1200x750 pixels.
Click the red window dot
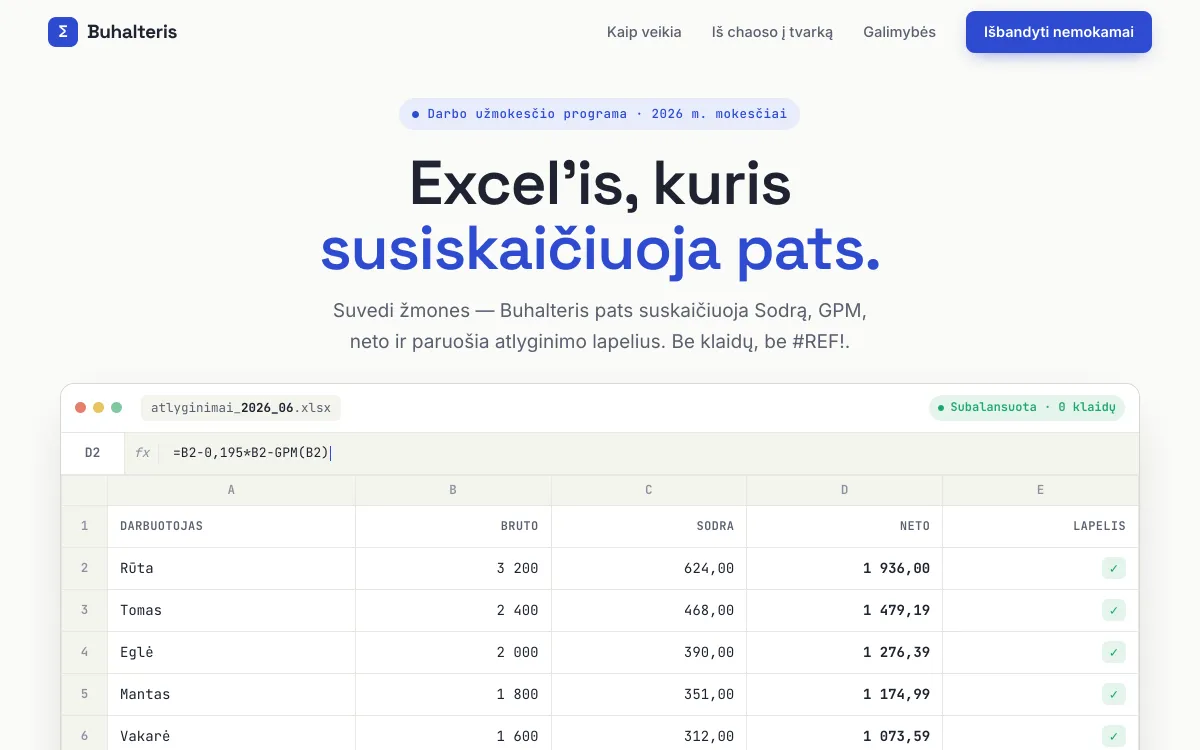80,408
